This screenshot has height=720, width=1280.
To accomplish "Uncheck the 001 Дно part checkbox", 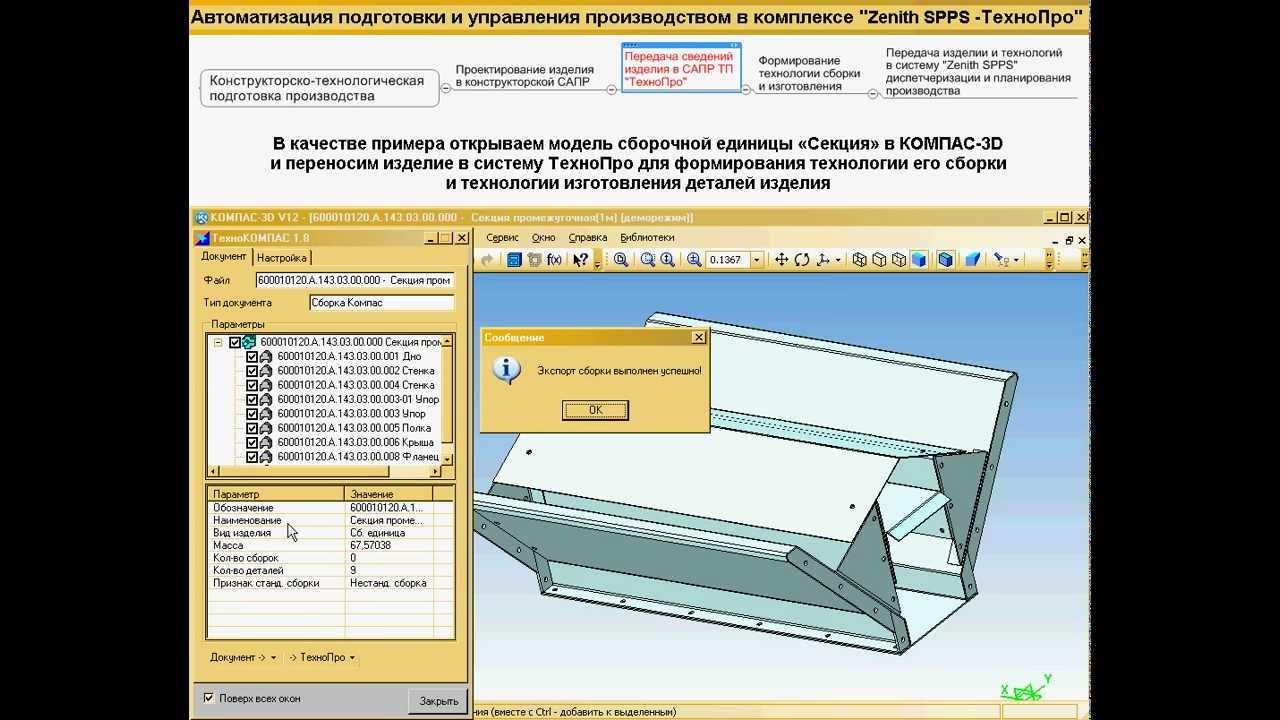I will (x=251, y=356).
